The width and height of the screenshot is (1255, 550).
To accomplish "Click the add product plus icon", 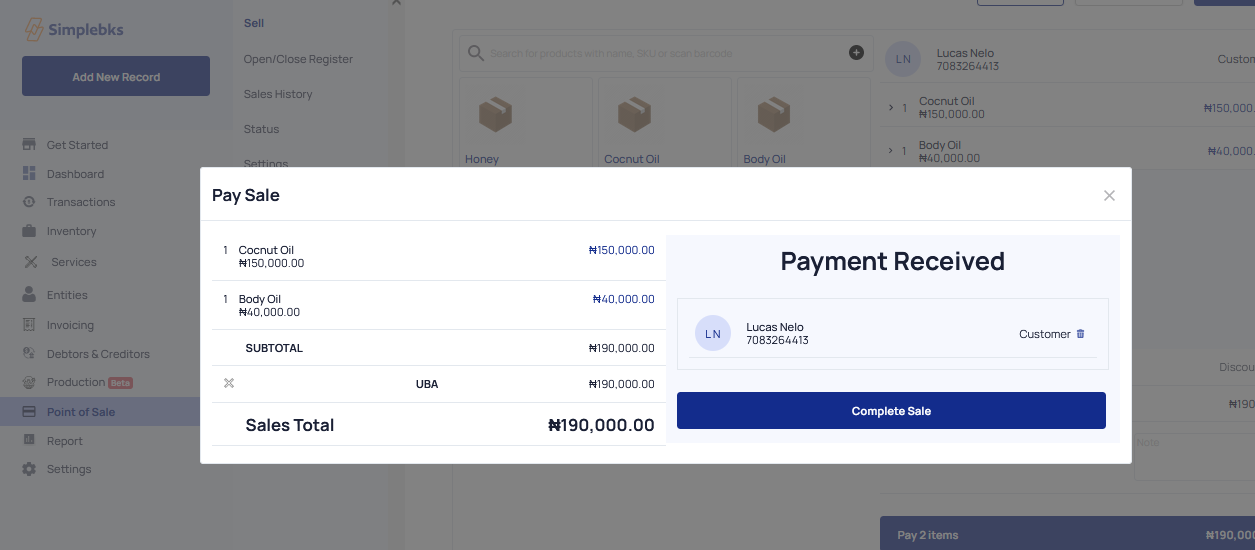I will 856,52.
